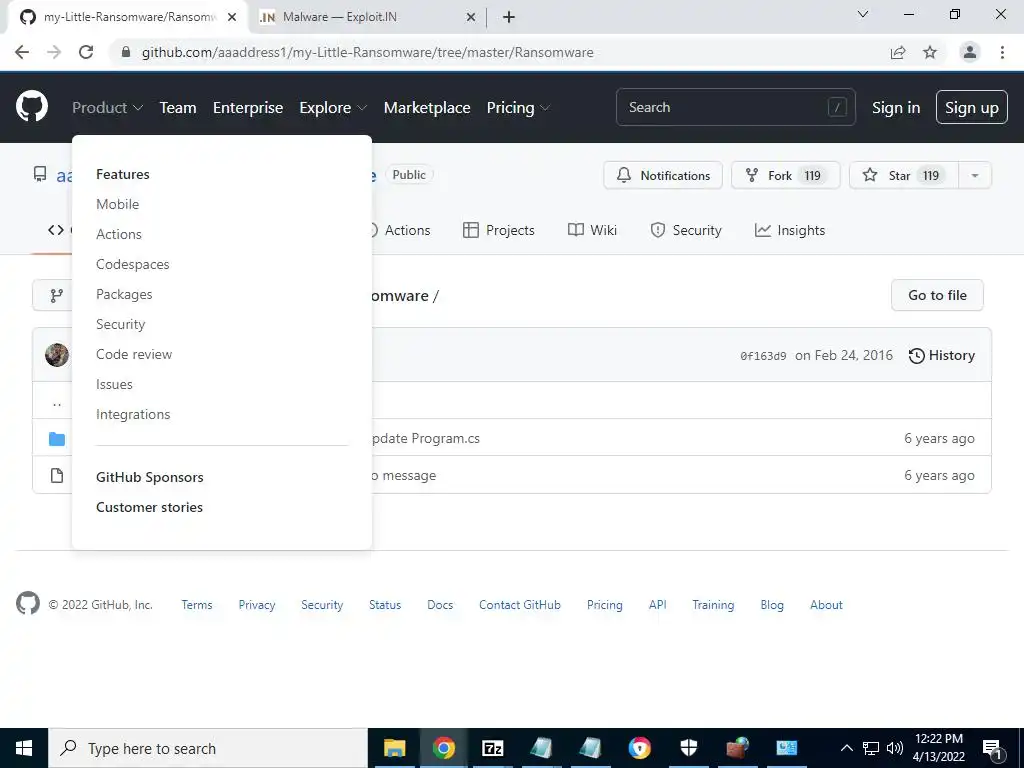Image resolution: width=1024 pixels, height=768 pixels.
Task: Click the share page icon in address bar
Action: tap(898, 52)
